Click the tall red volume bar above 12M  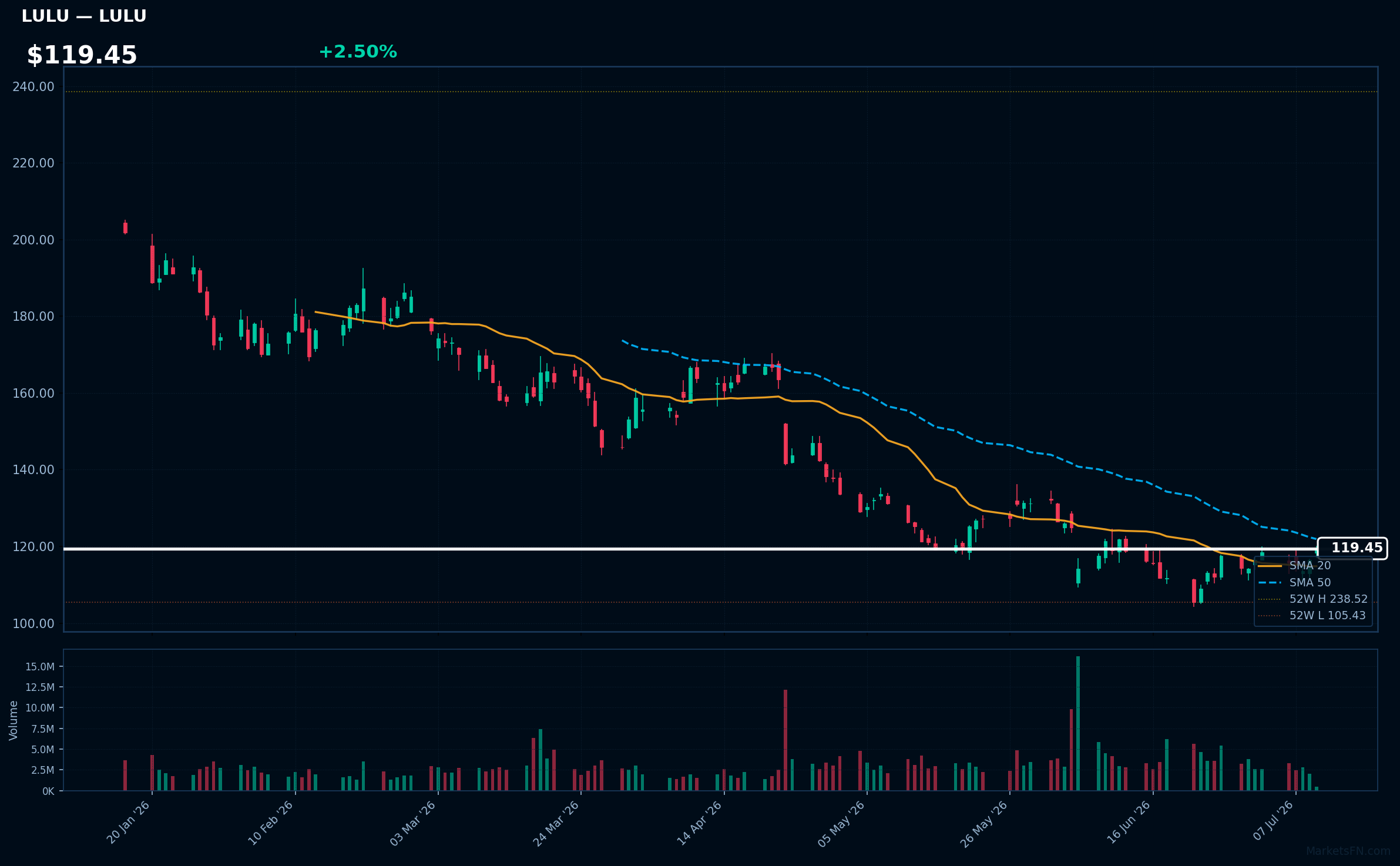tap(785, 740)
